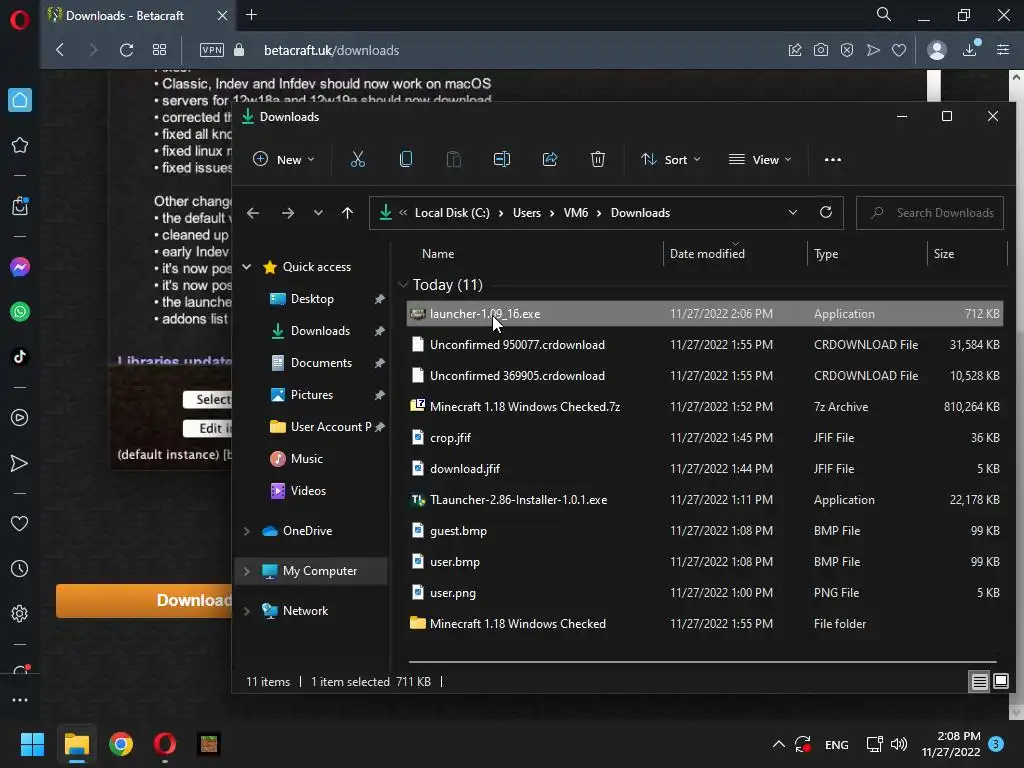Open TikTok in Opera sidebar
This screenshot has width=1024, height=768.
click(20, 357)
